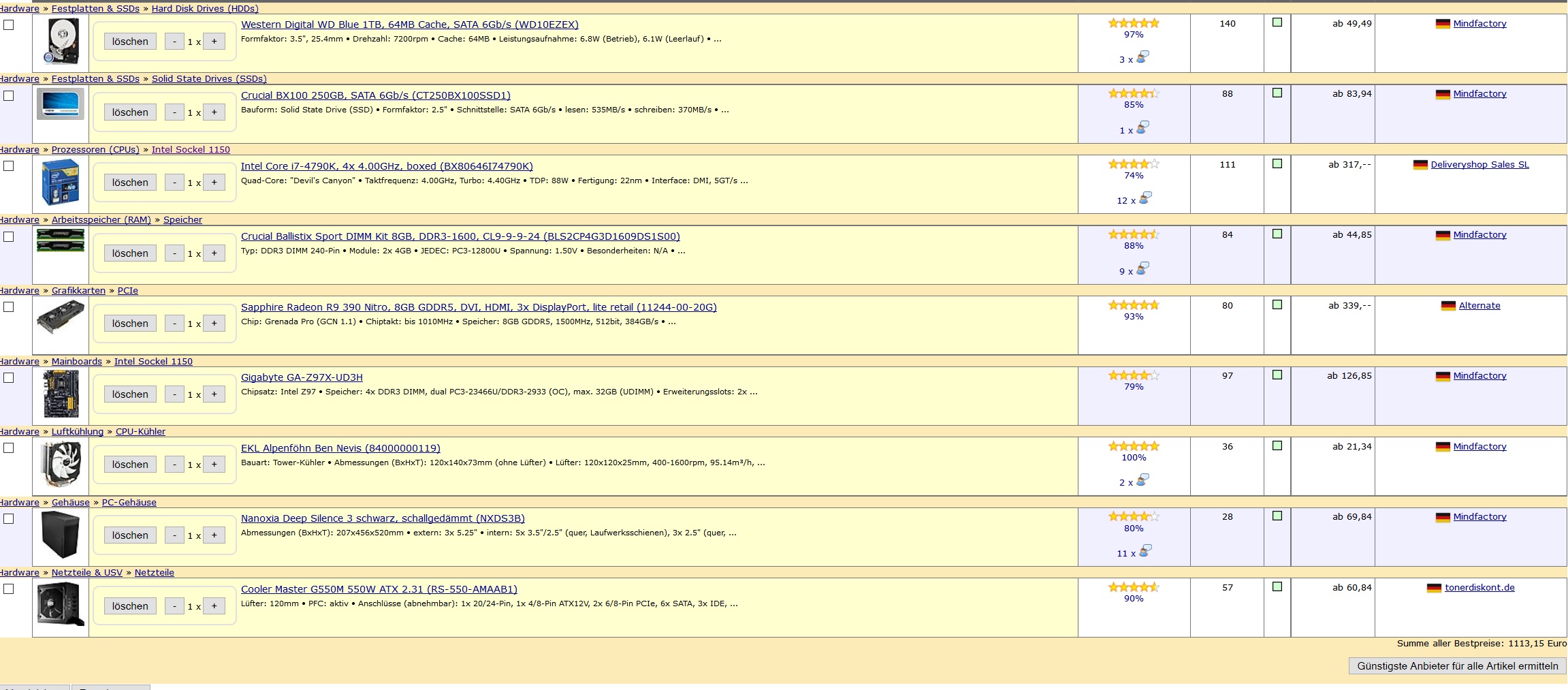Click the star rating of Crucial BX100

pos(1134,93)
